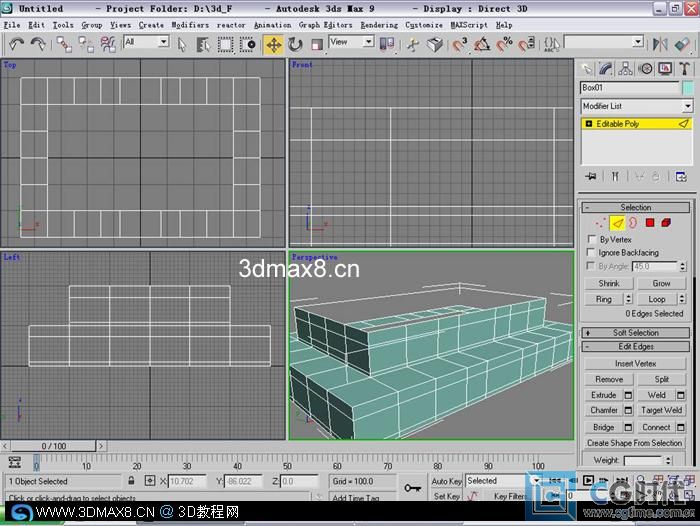Switch to Element sub-object level
Screen dimensions: 700x526
point(666,222)
